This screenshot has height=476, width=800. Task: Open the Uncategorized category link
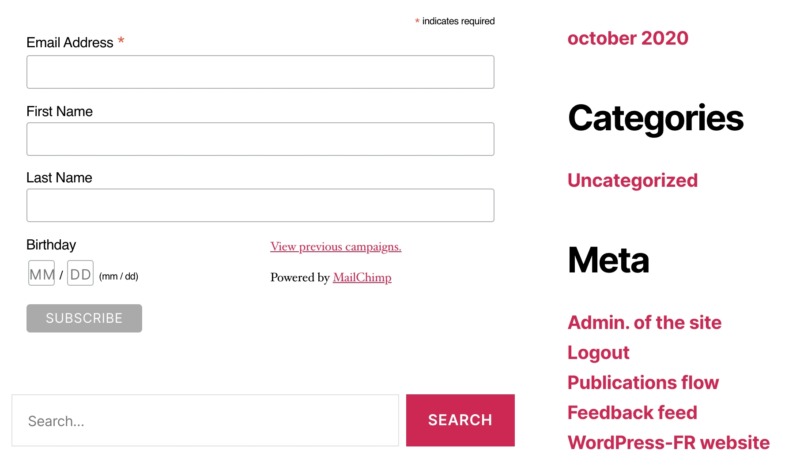tap(632, 181)
